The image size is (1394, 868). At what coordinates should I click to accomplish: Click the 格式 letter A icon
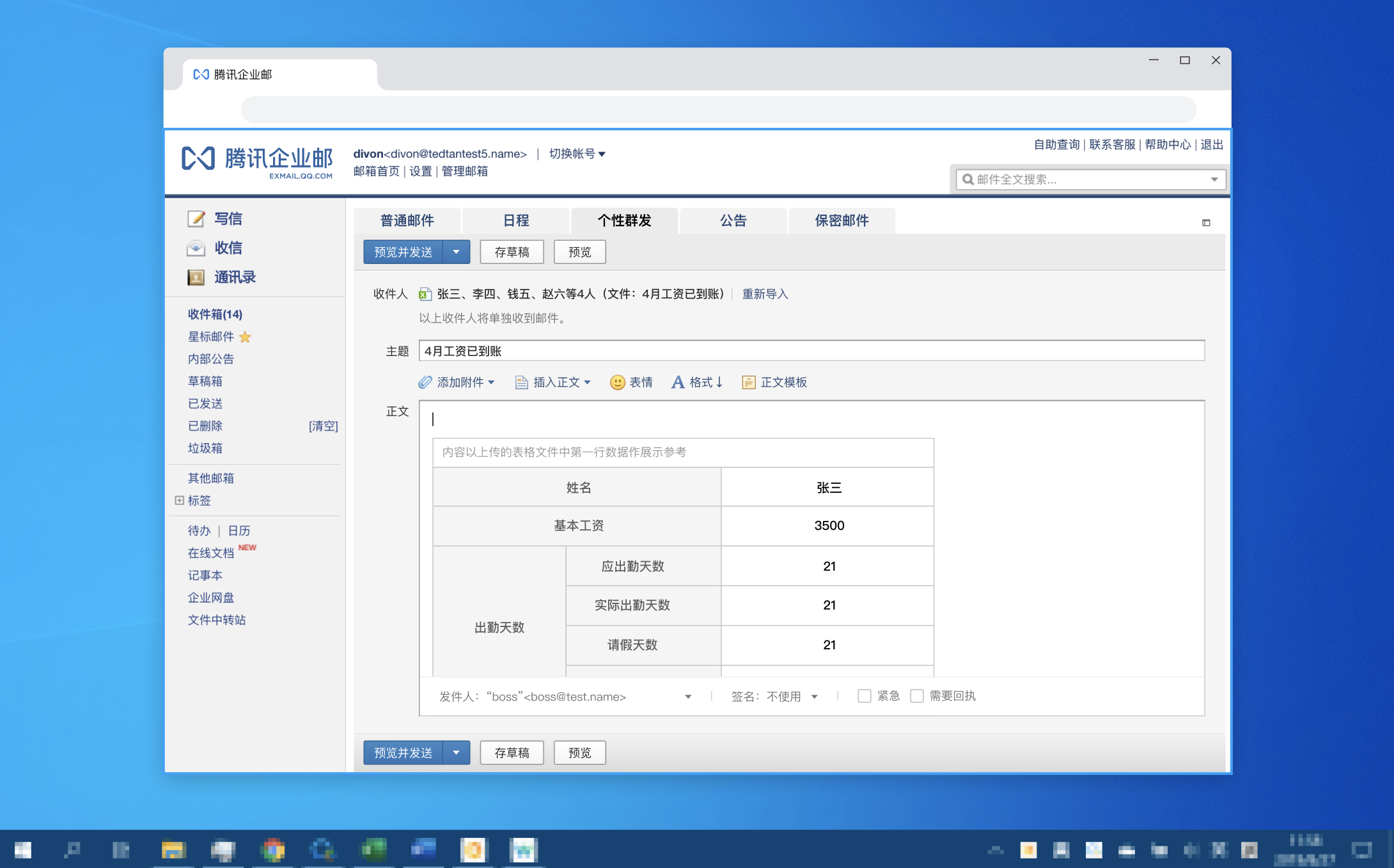pos(678,382)
